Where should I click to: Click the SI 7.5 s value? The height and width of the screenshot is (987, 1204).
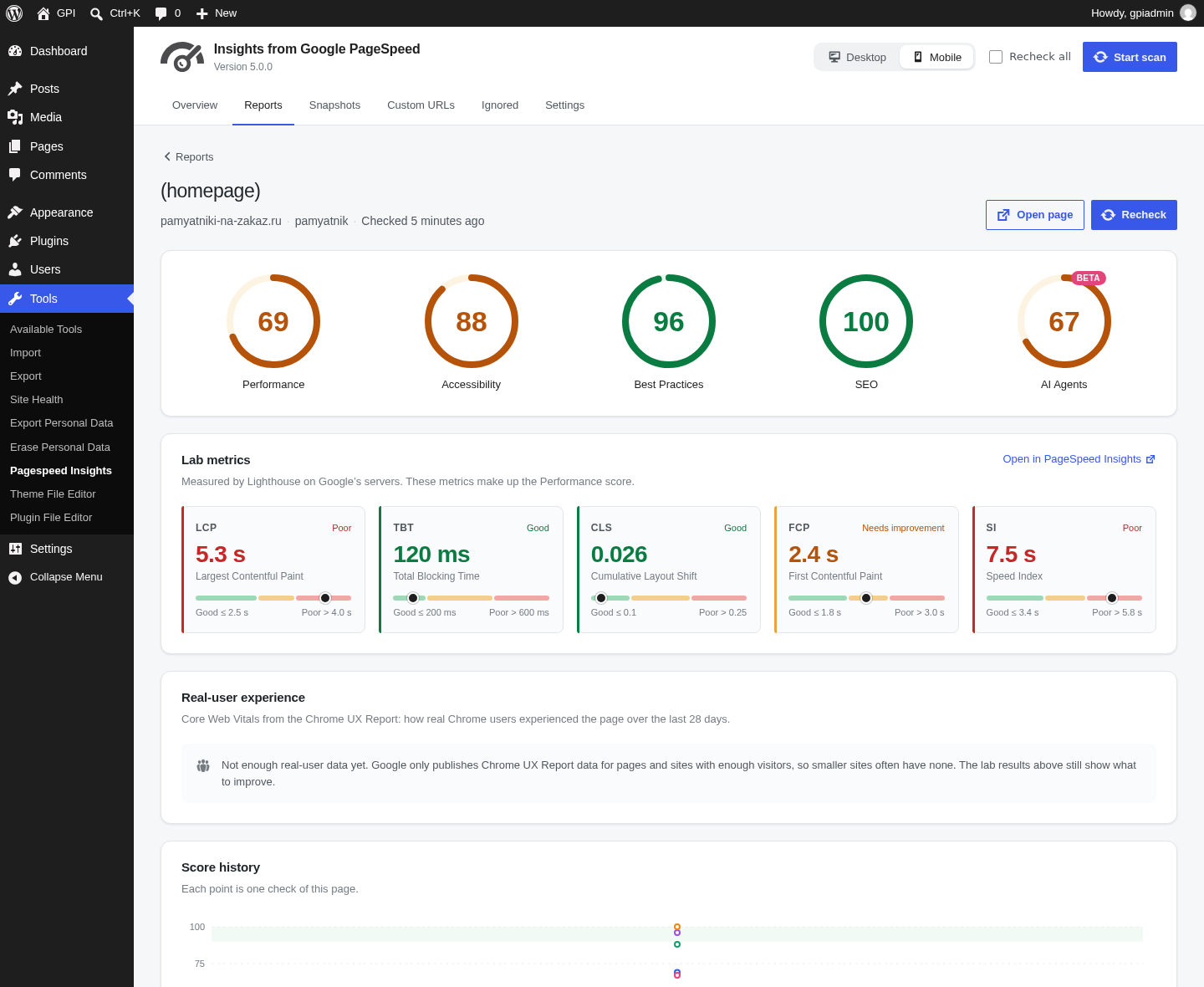[1011, 555]
